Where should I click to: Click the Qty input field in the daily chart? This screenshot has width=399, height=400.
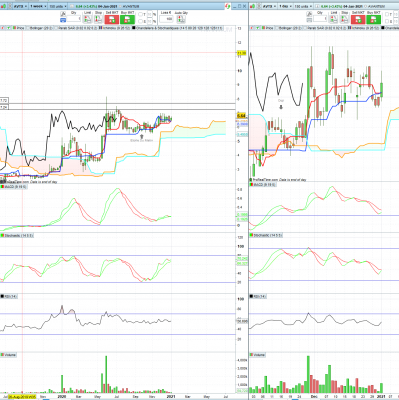click(320, 19)
